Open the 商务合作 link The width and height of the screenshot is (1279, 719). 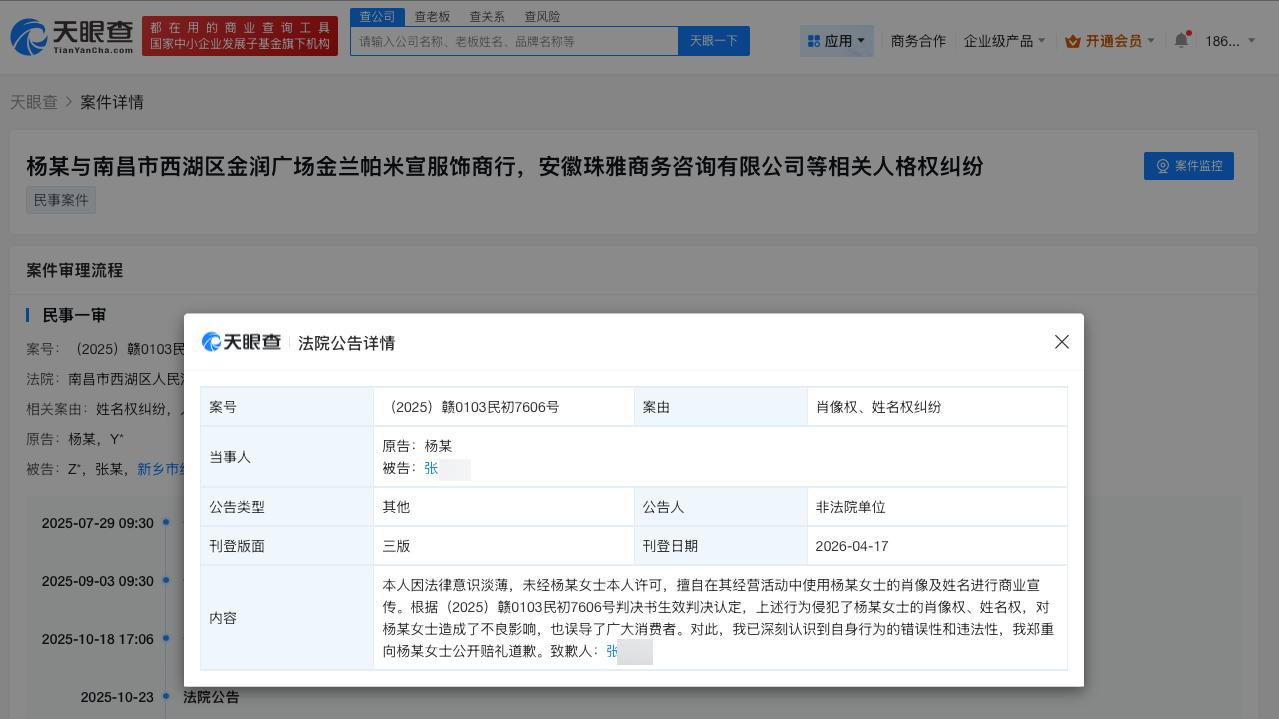click(917, 41)
